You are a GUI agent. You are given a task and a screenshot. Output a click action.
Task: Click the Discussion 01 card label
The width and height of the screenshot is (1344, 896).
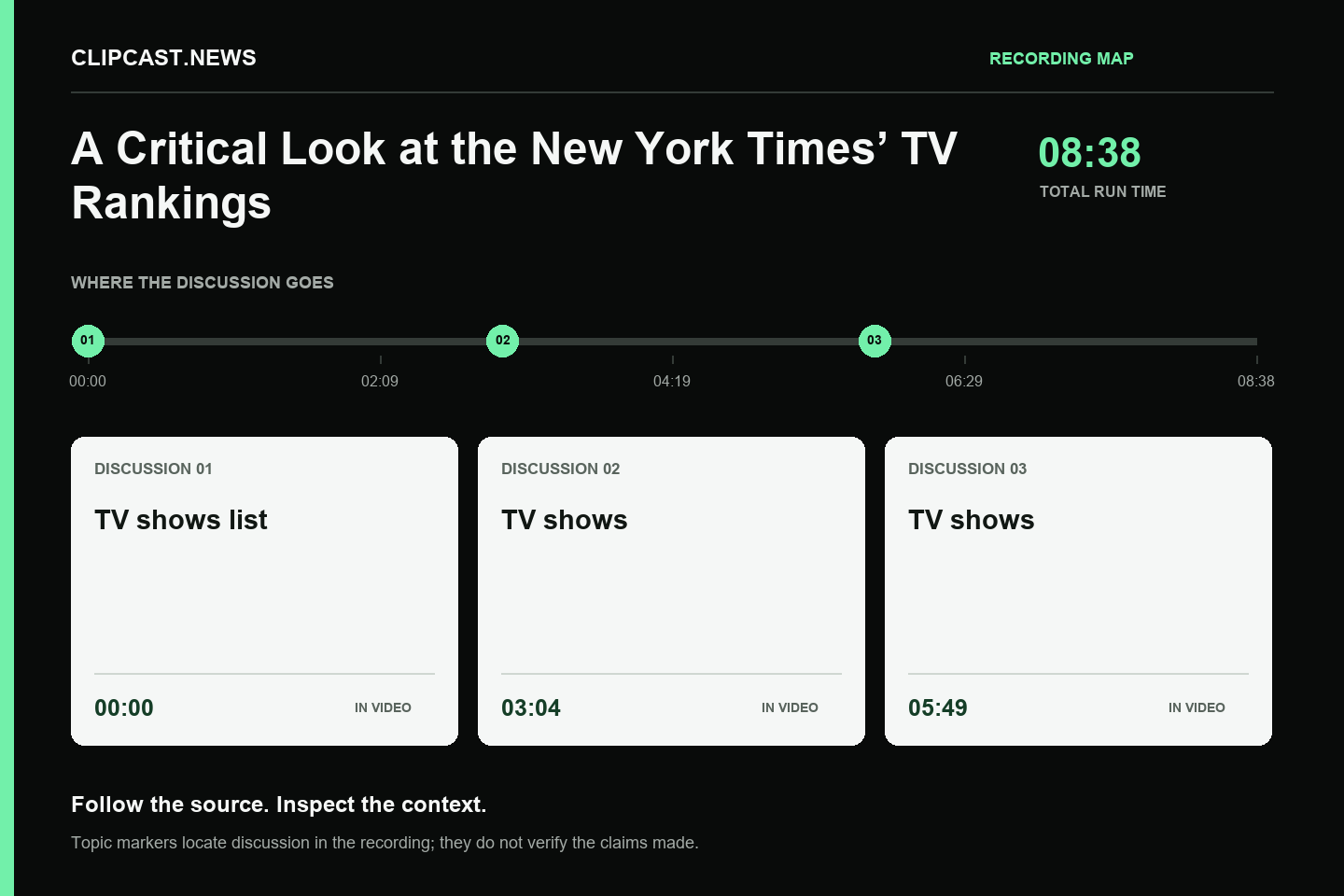153,469
